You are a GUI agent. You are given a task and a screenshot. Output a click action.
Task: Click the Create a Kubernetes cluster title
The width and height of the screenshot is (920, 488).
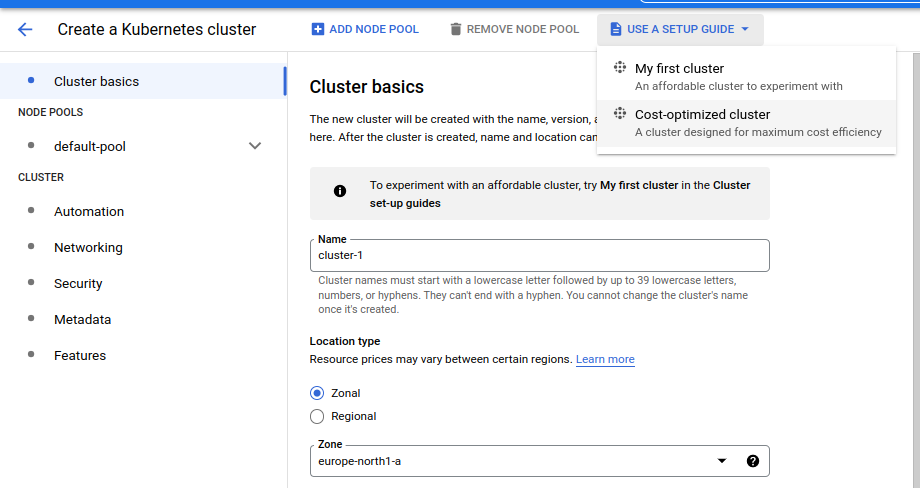tap(157, 29)
